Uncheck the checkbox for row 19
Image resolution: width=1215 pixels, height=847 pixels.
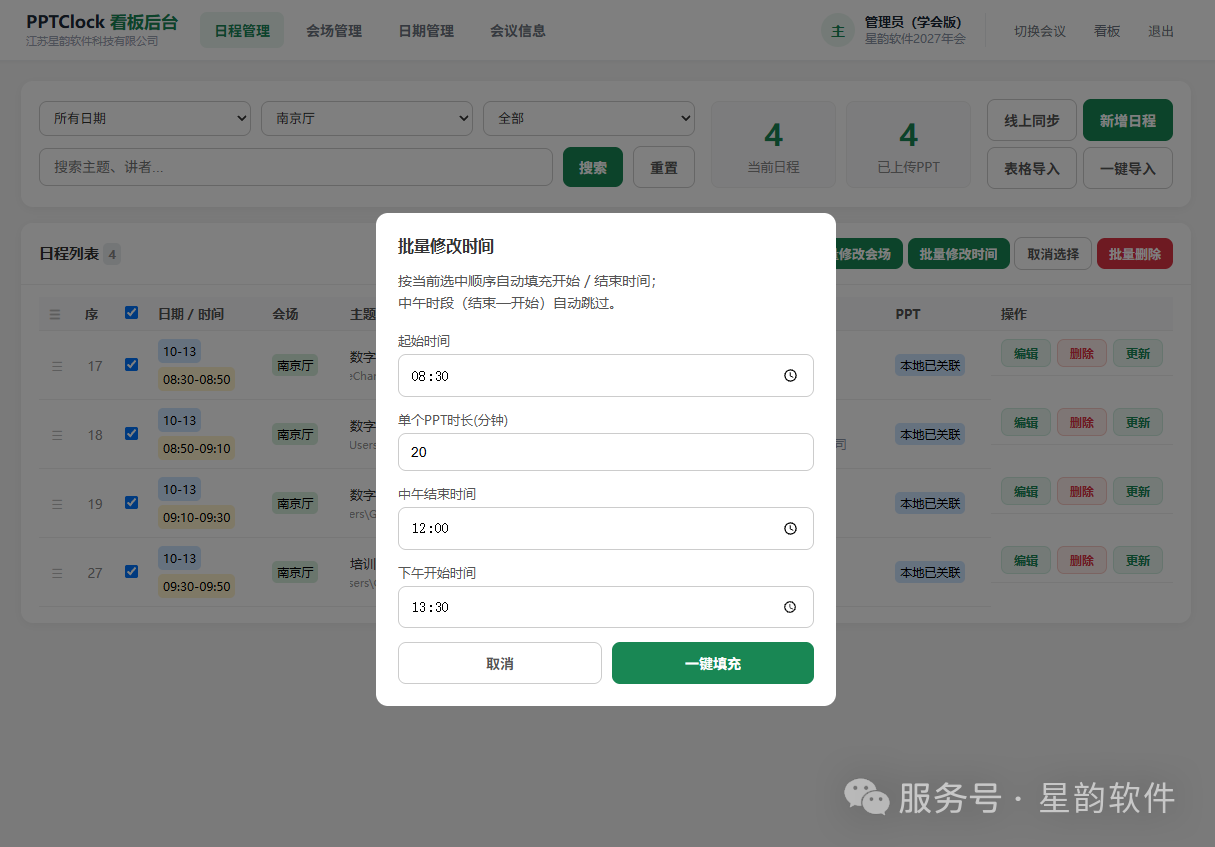pyautogui.click(x=132, y=503)
